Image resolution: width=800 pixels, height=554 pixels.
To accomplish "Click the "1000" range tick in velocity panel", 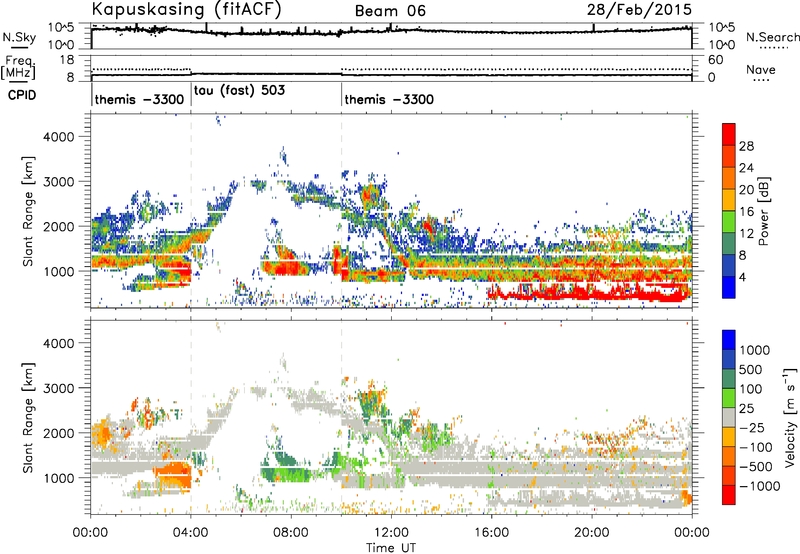I will pos(59,479).
